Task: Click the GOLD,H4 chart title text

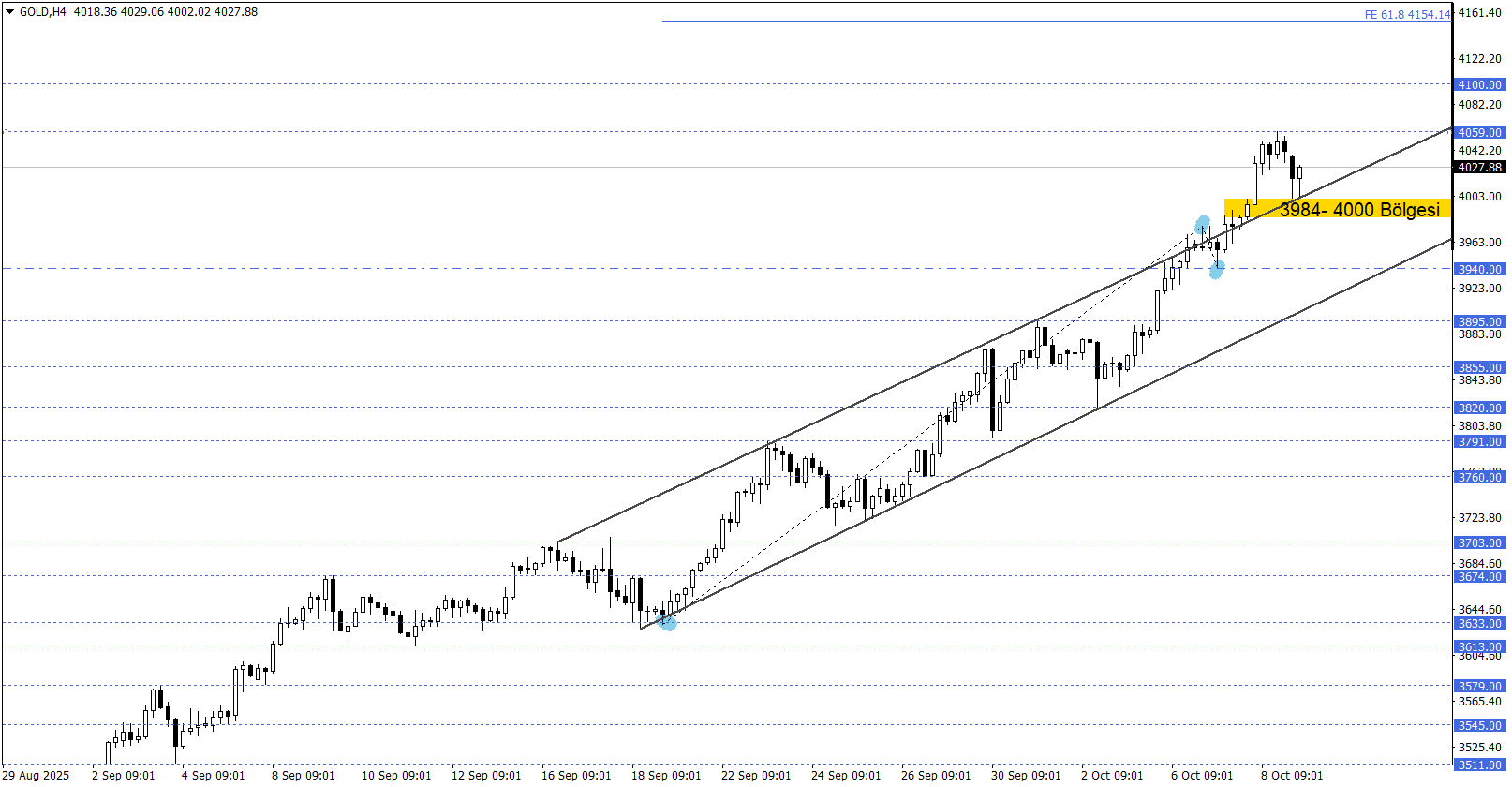Action: tap(43, 12)
